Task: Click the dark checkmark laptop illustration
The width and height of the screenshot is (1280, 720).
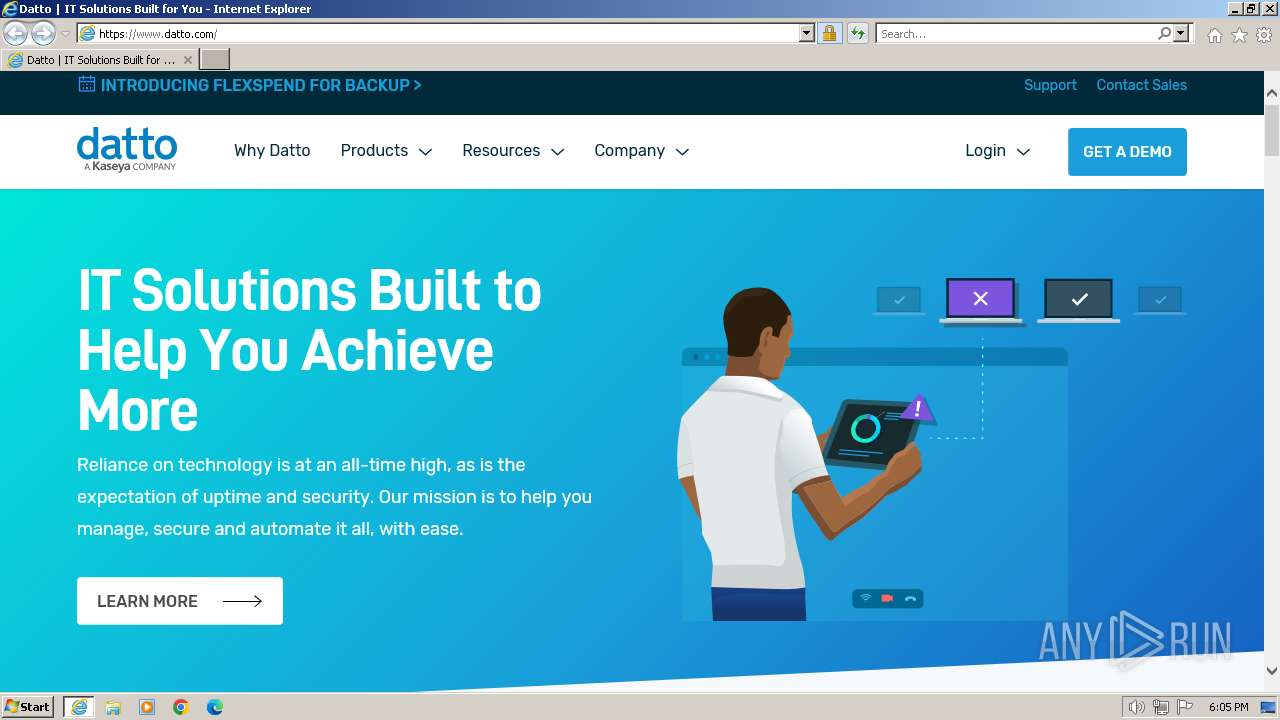Action: pyautogui.click(x=1079, y=301)
